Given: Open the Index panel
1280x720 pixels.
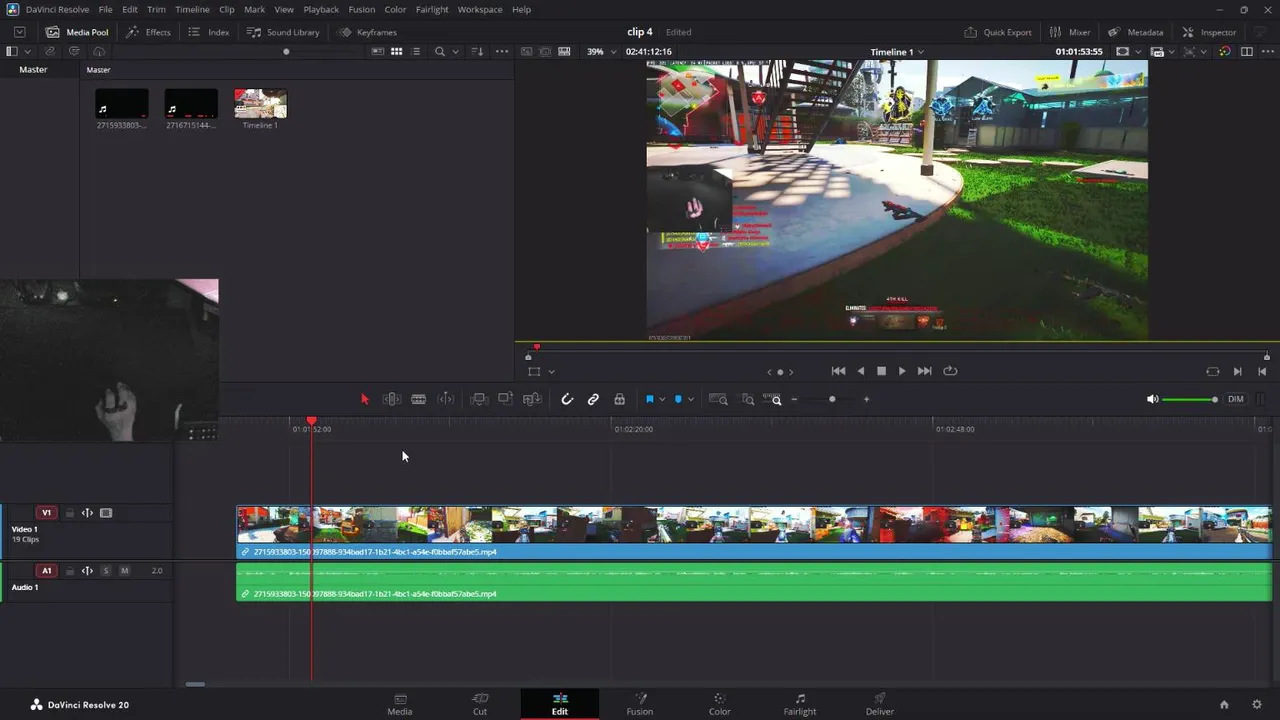Looking at the screenshot, I should 209,32.
